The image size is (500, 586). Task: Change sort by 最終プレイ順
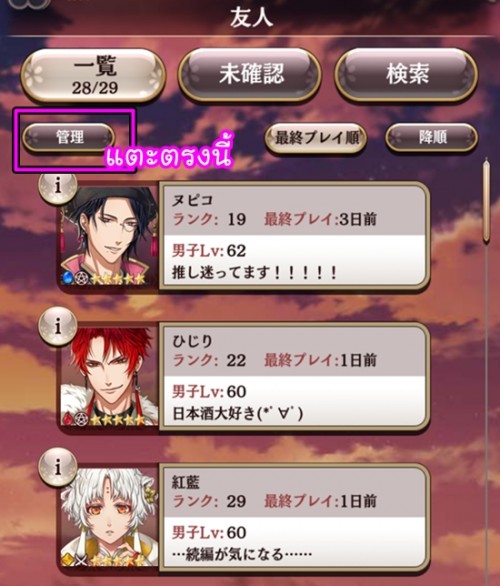click(x=316, y=138)
